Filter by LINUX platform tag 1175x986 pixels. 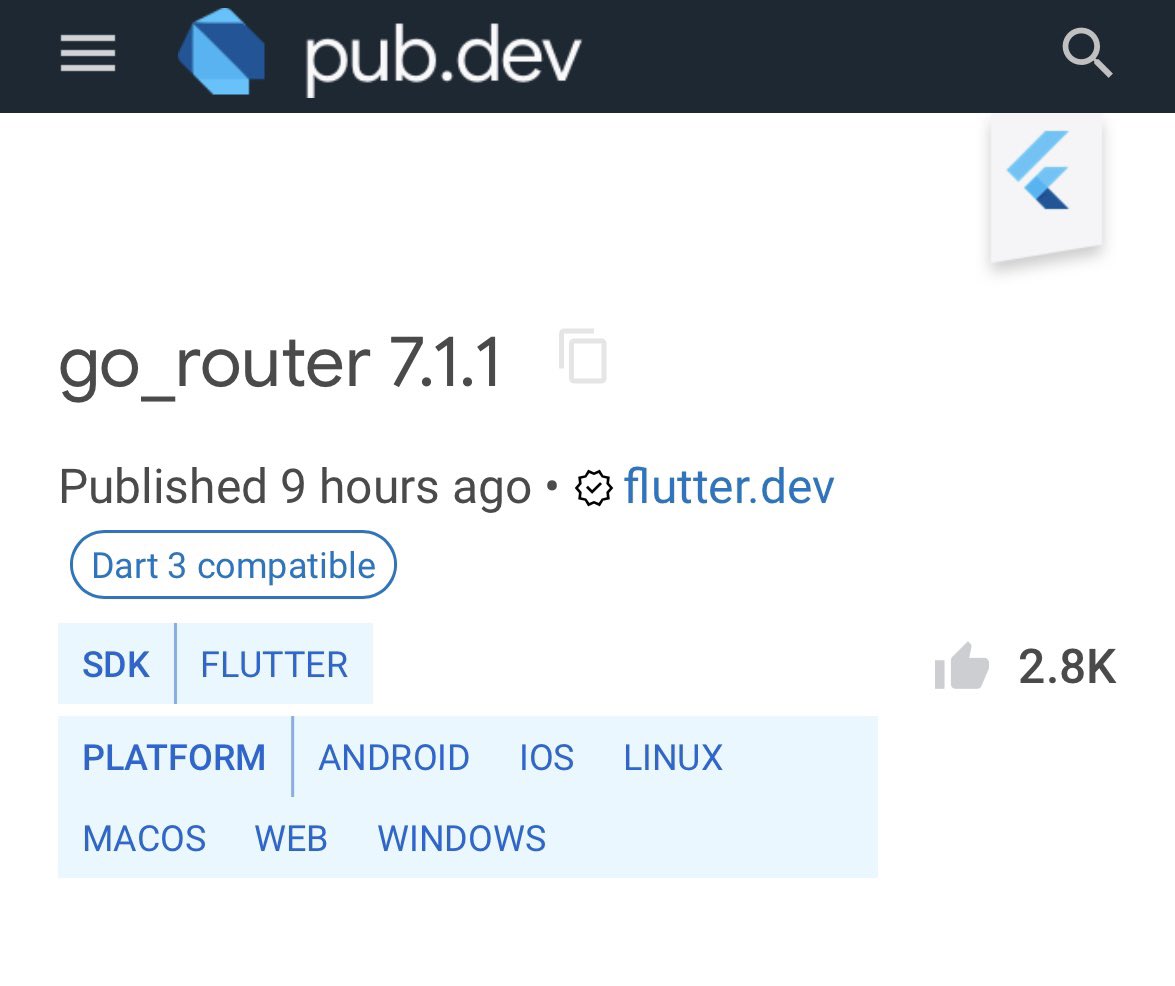673,757
